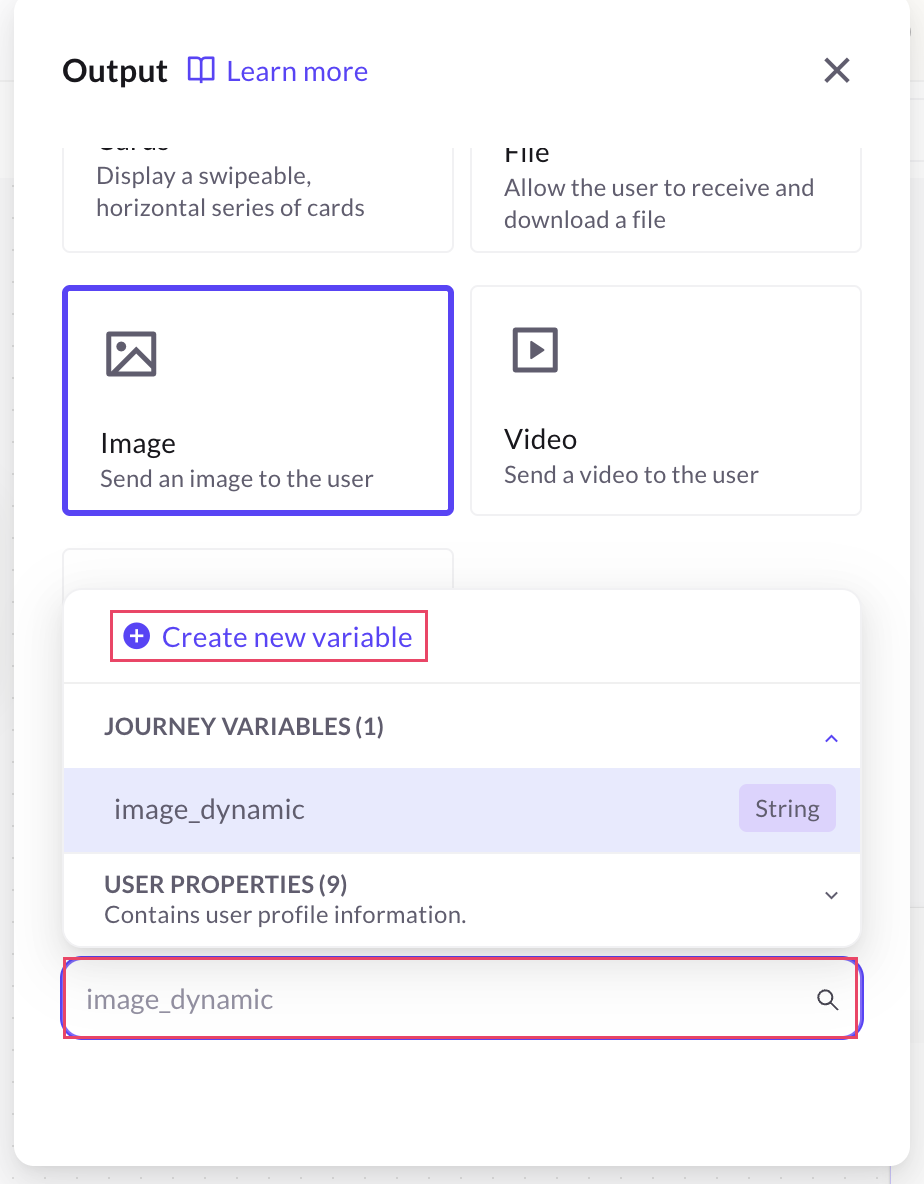Select the image_dynamic variable
Image resolution: width=924 pixels, height=1184 pixels.
click(x=209, y=809)
